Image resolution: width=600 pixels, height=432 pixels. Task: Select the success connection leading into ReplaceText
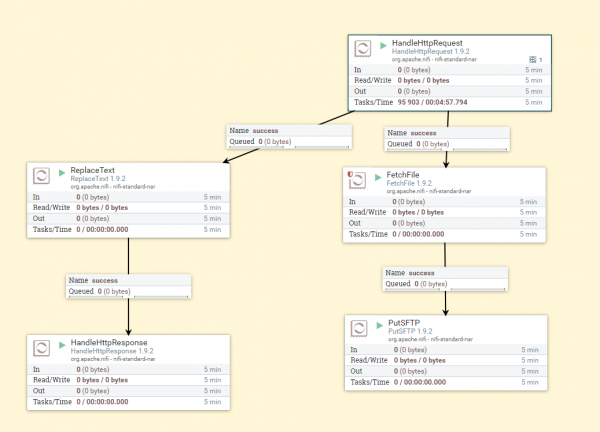click(290, 136)
